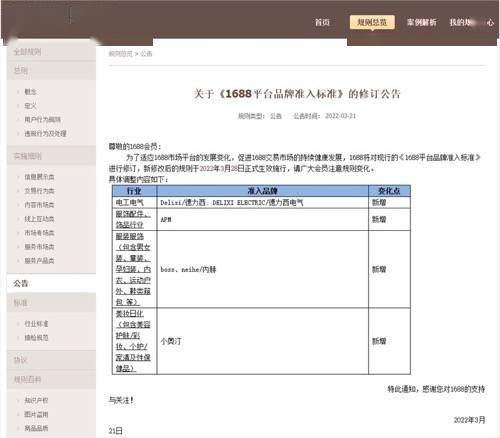Image resolution: width=500 pixels, height=438 pixels.
Task: Click the announcement title about 1688平台品牌准入标准
Action: point(296,94)
